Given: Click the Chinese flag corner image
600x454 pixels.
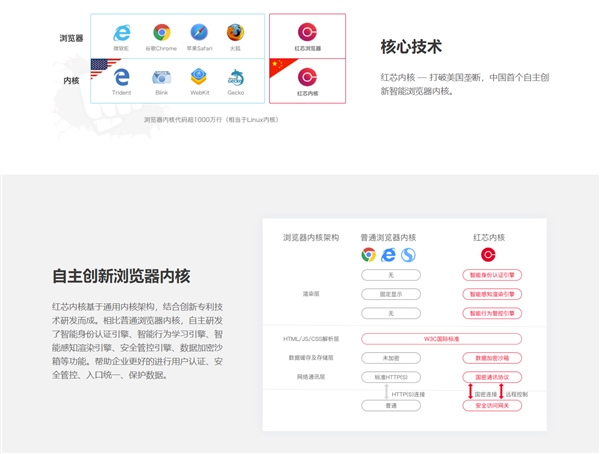Looking at the screenshot, I should (x=282, y=67).
